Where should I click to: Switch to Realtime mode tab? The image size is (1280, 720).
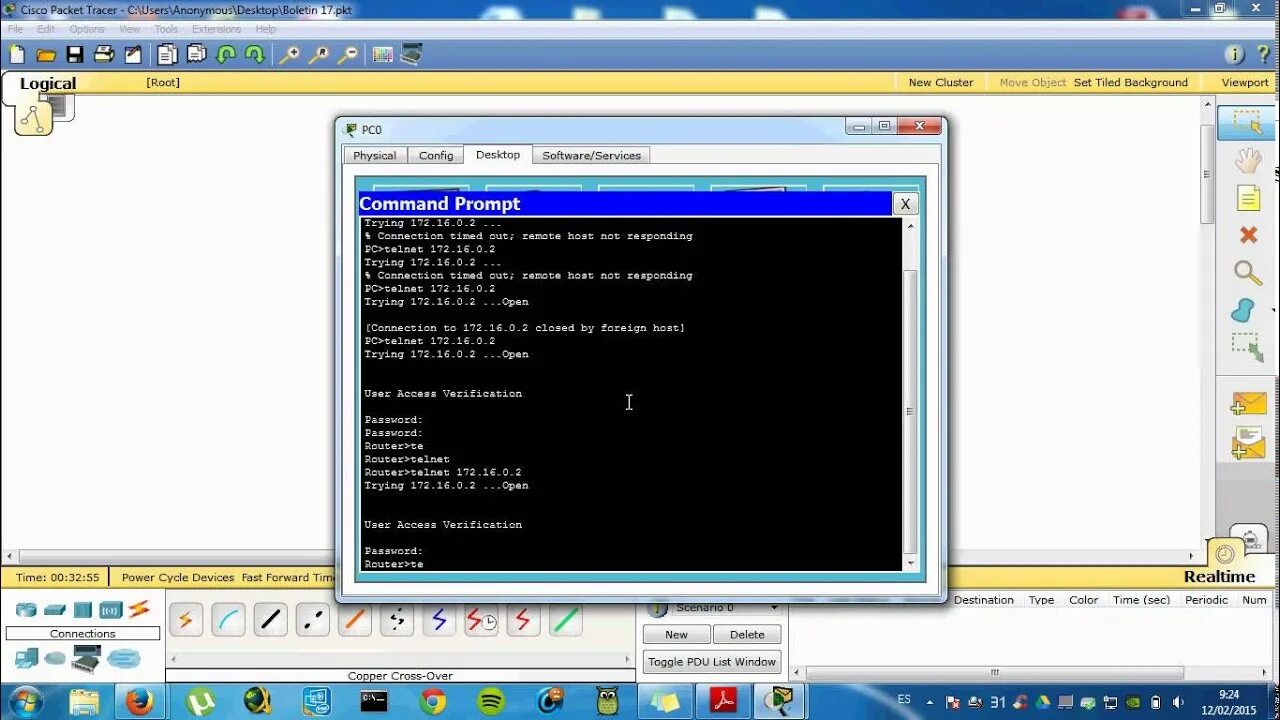1219,577
